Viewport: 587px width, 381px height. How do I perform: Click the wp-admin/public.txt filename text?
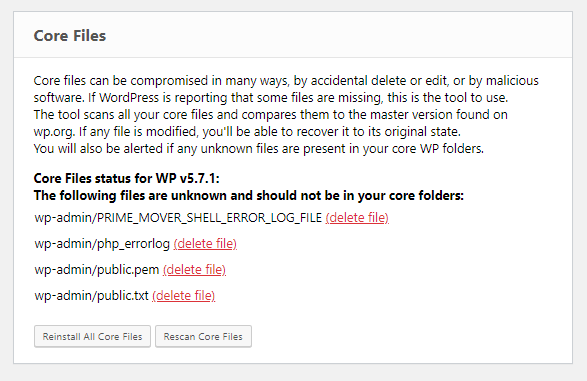click(x=92, y=296)
